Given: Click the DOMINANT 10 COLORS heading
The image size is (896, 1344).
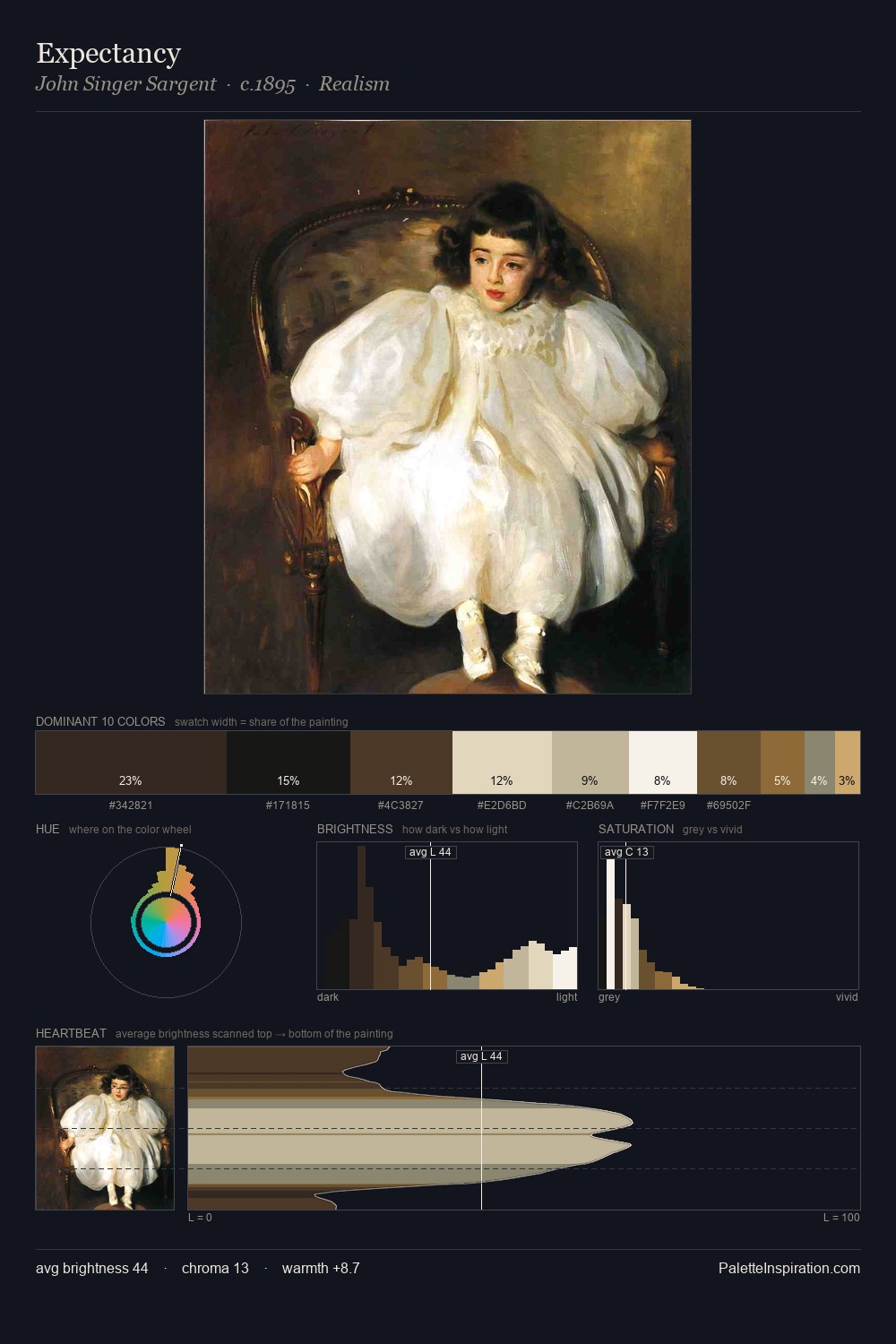Looking at the screenshot, I should tap(100, 721).
